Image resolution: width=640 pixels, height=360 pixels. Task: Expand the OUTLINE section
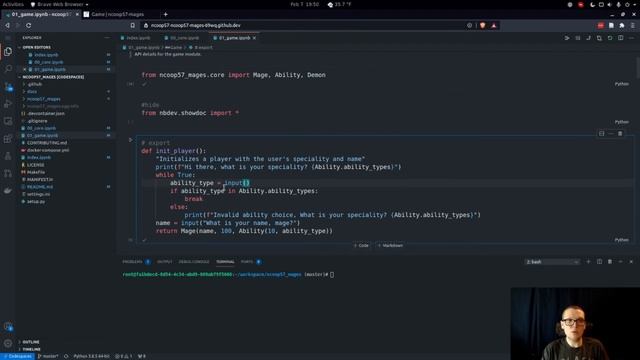pos(31,342)
